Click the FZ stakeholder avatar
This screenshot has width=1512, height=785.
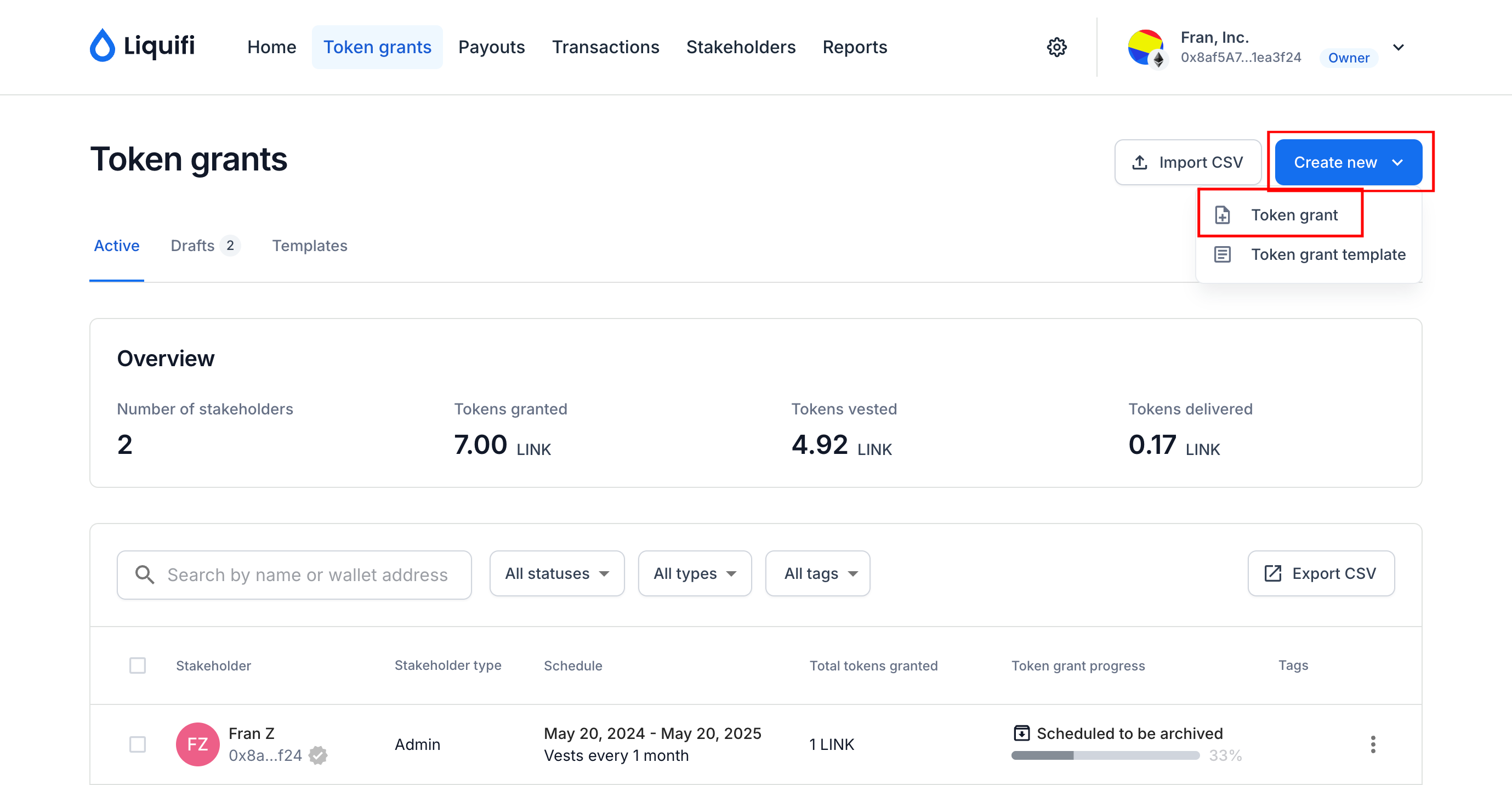[x=198, y=744]
